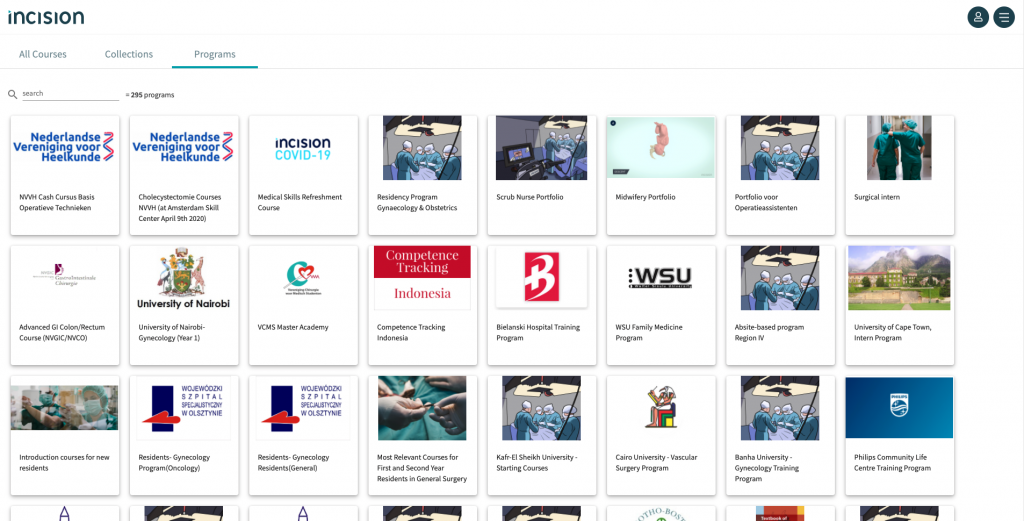Click the WSU logo image
The image size is (1024, 521).
[660, 278]
